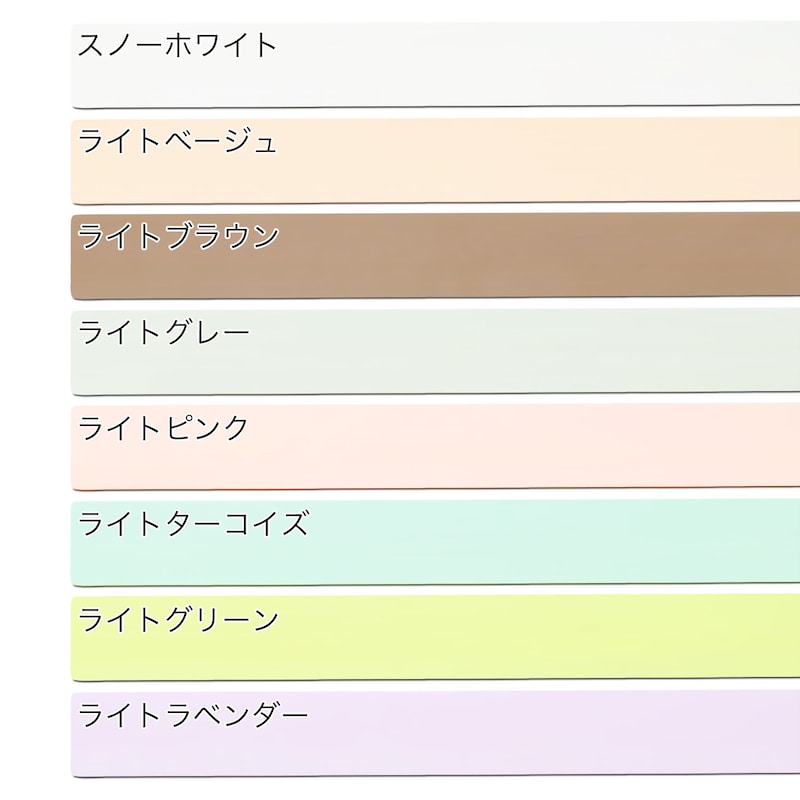Click the ライトグレー text label

coord(163,332)
